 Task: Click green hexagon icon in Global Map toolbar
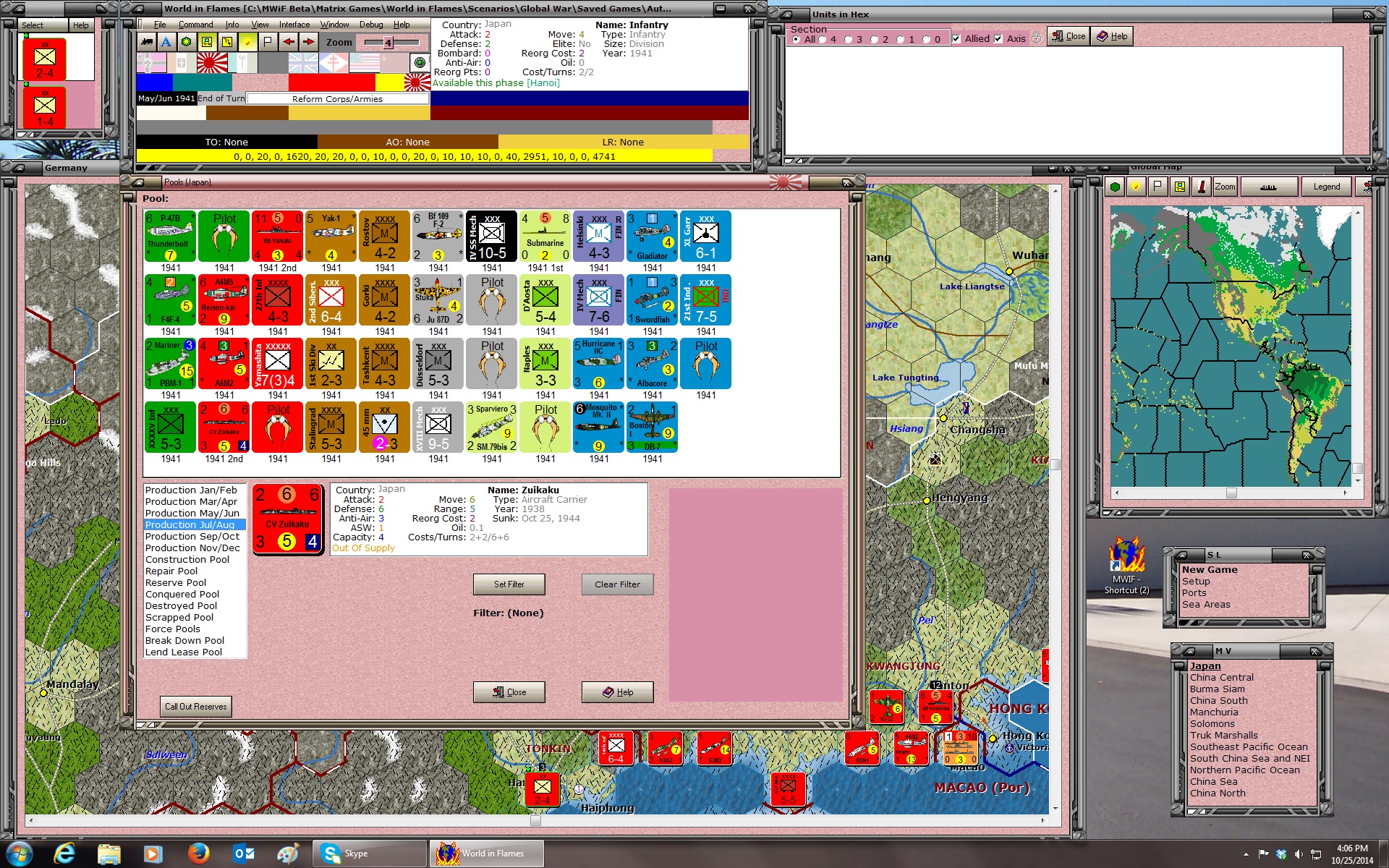click(x=1115, y=187)
